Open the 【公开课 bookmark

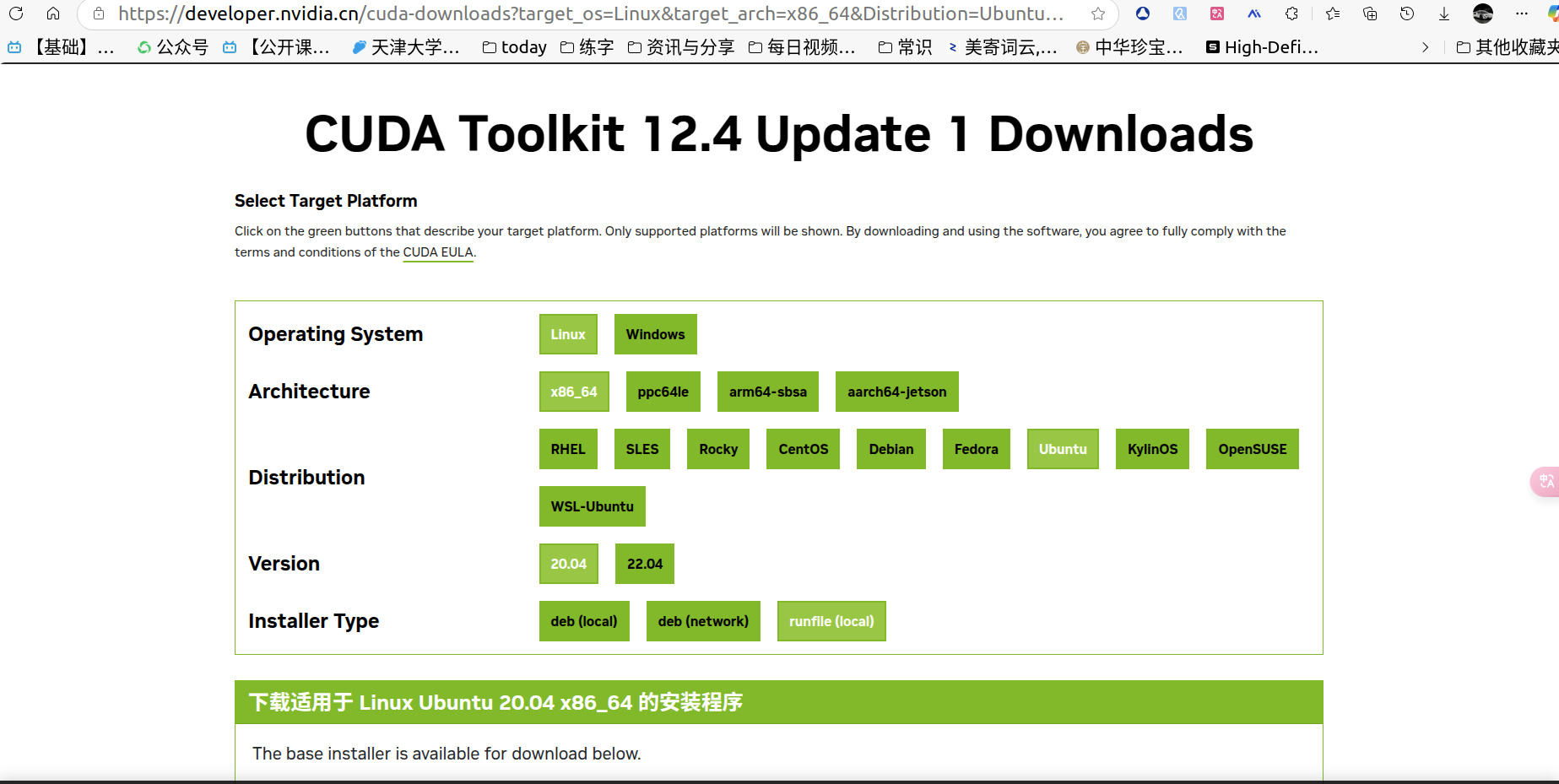(x=276, y=47)
